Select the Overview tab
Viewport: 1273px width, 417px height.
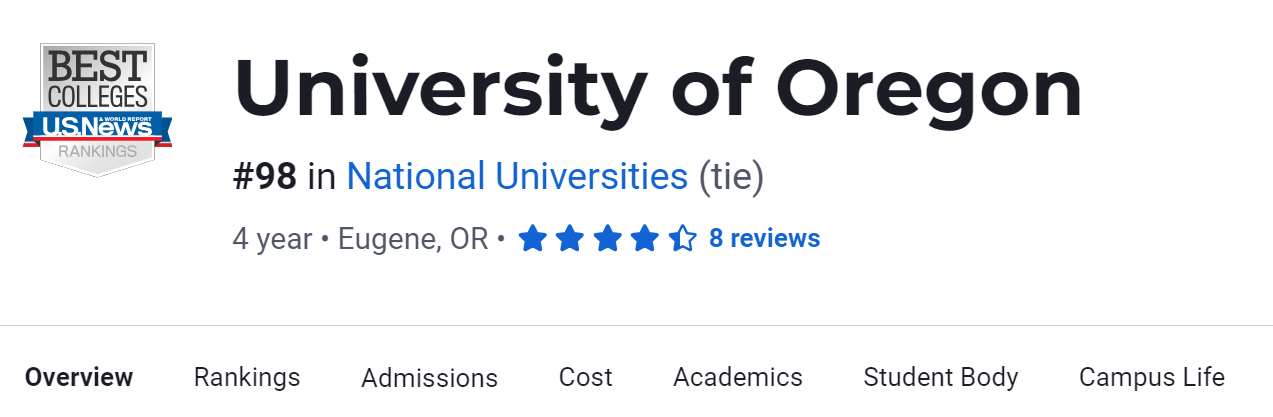pyautogui.click(x=79, y=377)
